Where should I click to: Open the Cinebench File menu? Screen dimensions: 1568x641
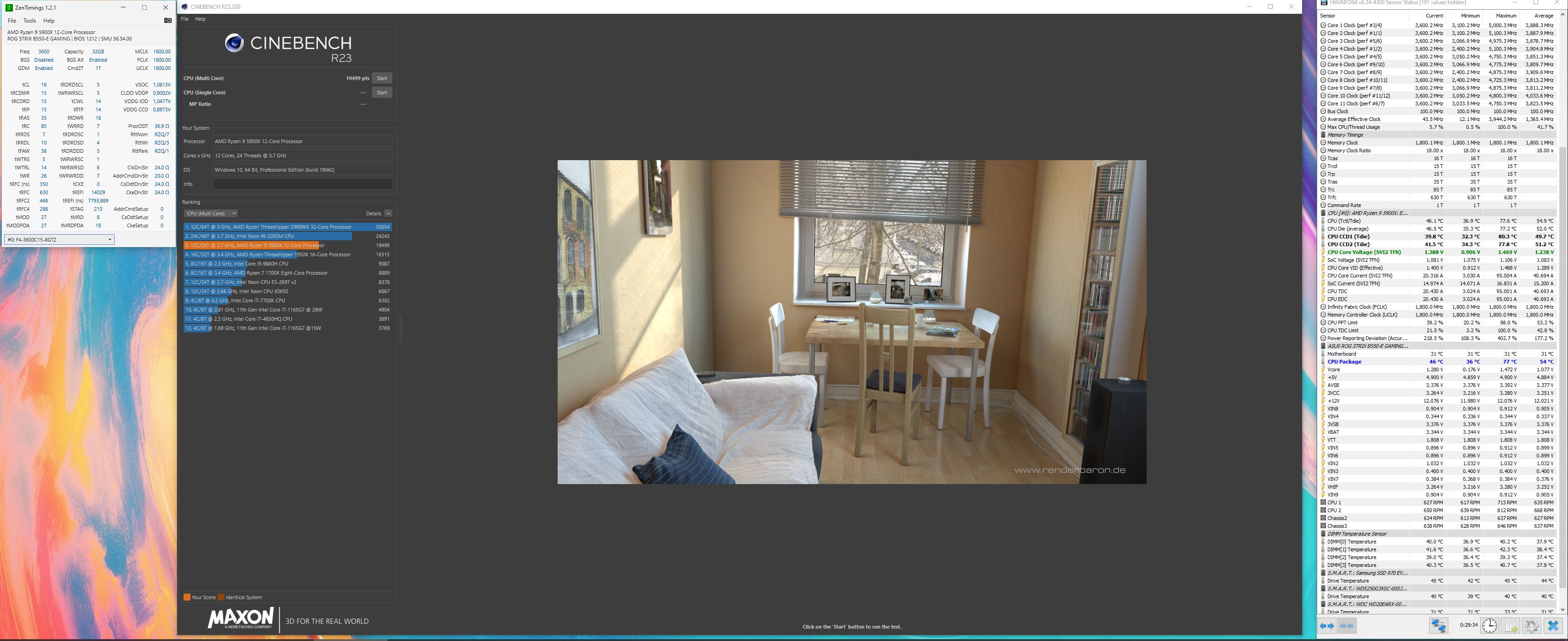(x=184, y=19)
